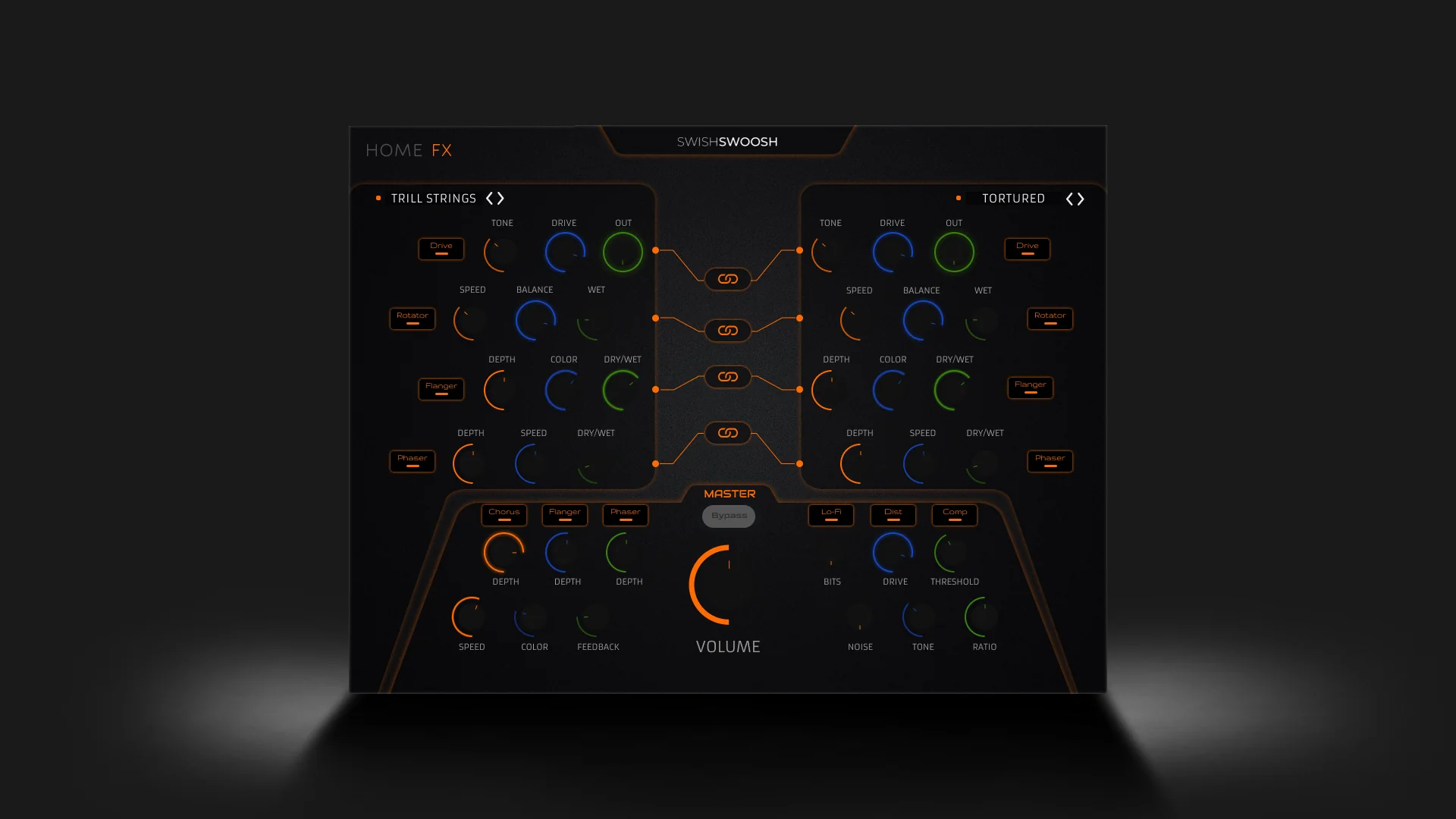The image size is (1456, 819).
Task: Enable the master Chorus effect
Action: click(x=504, y=515)
